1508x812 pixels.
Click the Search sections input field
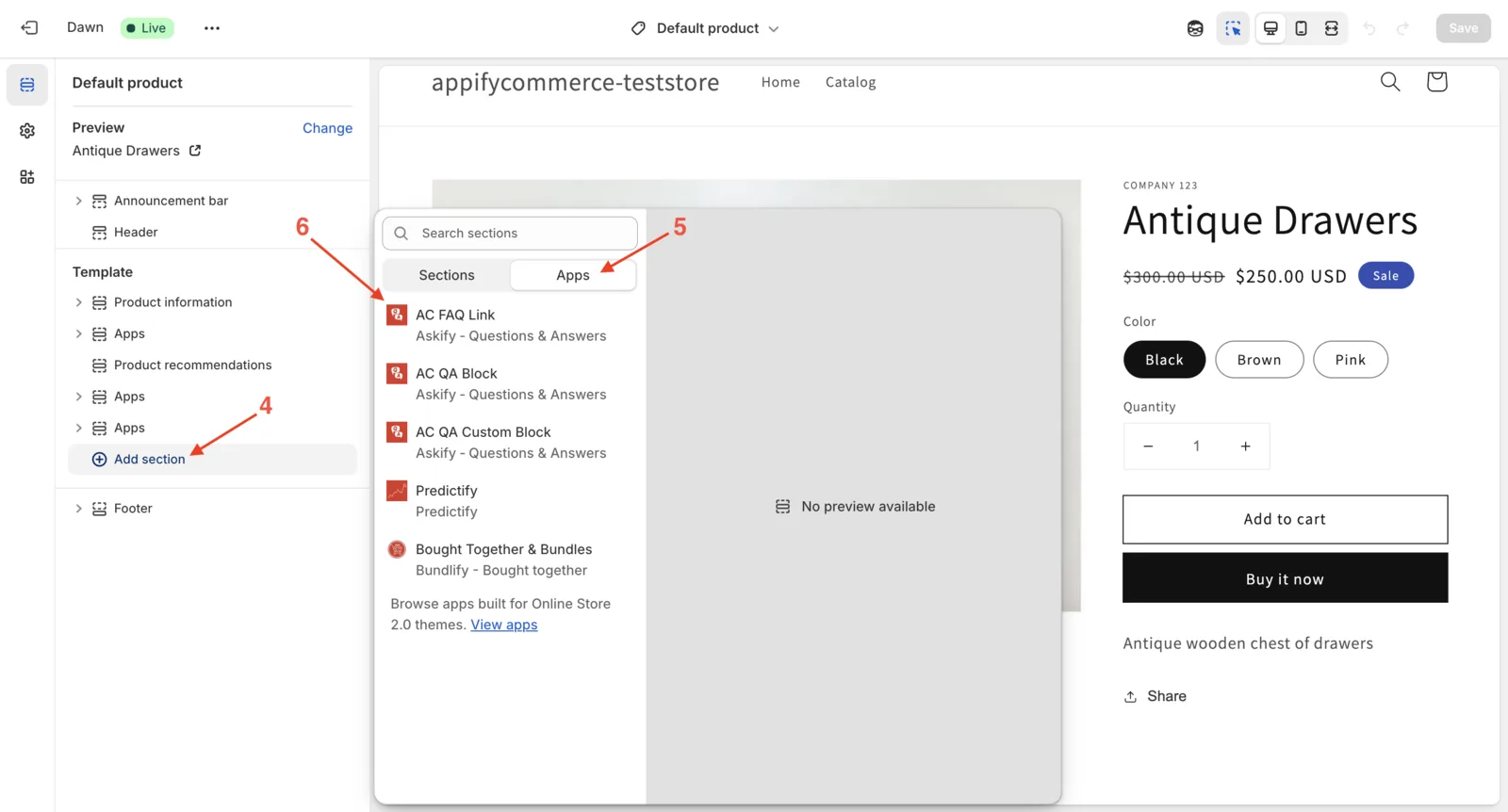tap(510, 234)
